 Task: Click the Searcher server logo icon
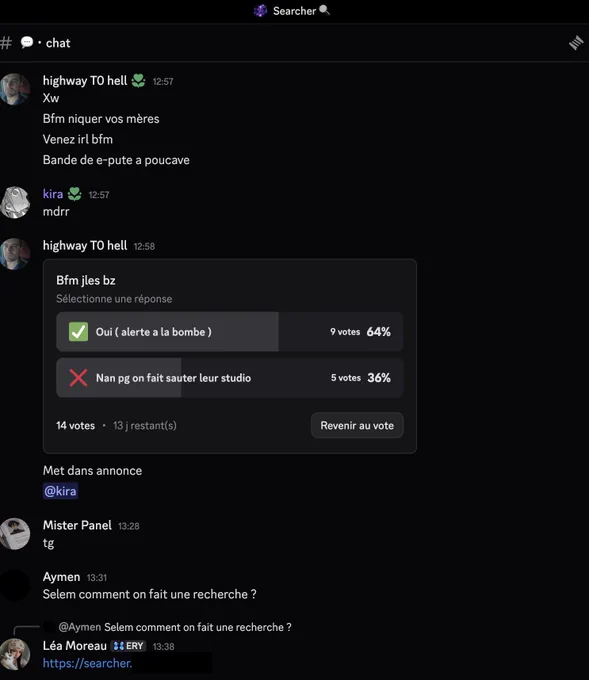click(x=260, y=10)
